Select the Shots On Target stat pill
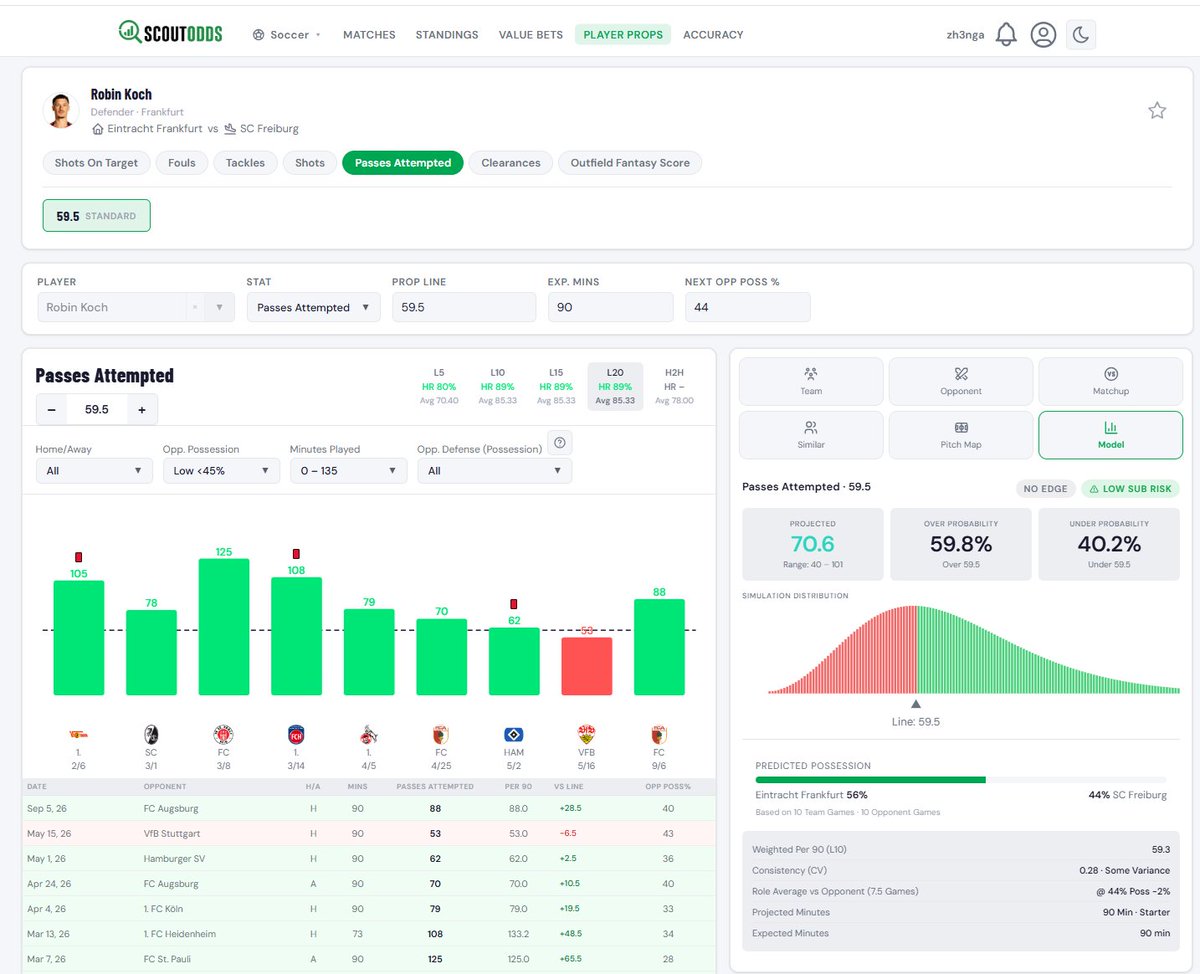This screenshot has width=1200, height=974. click(97, 163)
